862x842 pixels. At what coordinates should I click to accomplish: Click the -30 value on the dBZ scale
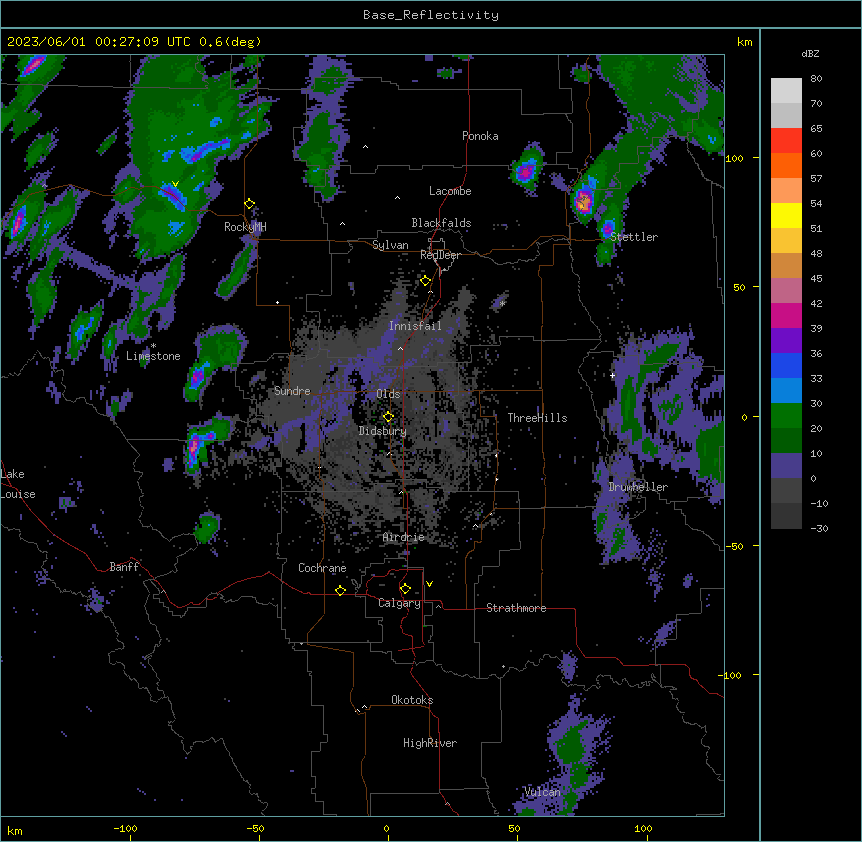pos(819,528)
